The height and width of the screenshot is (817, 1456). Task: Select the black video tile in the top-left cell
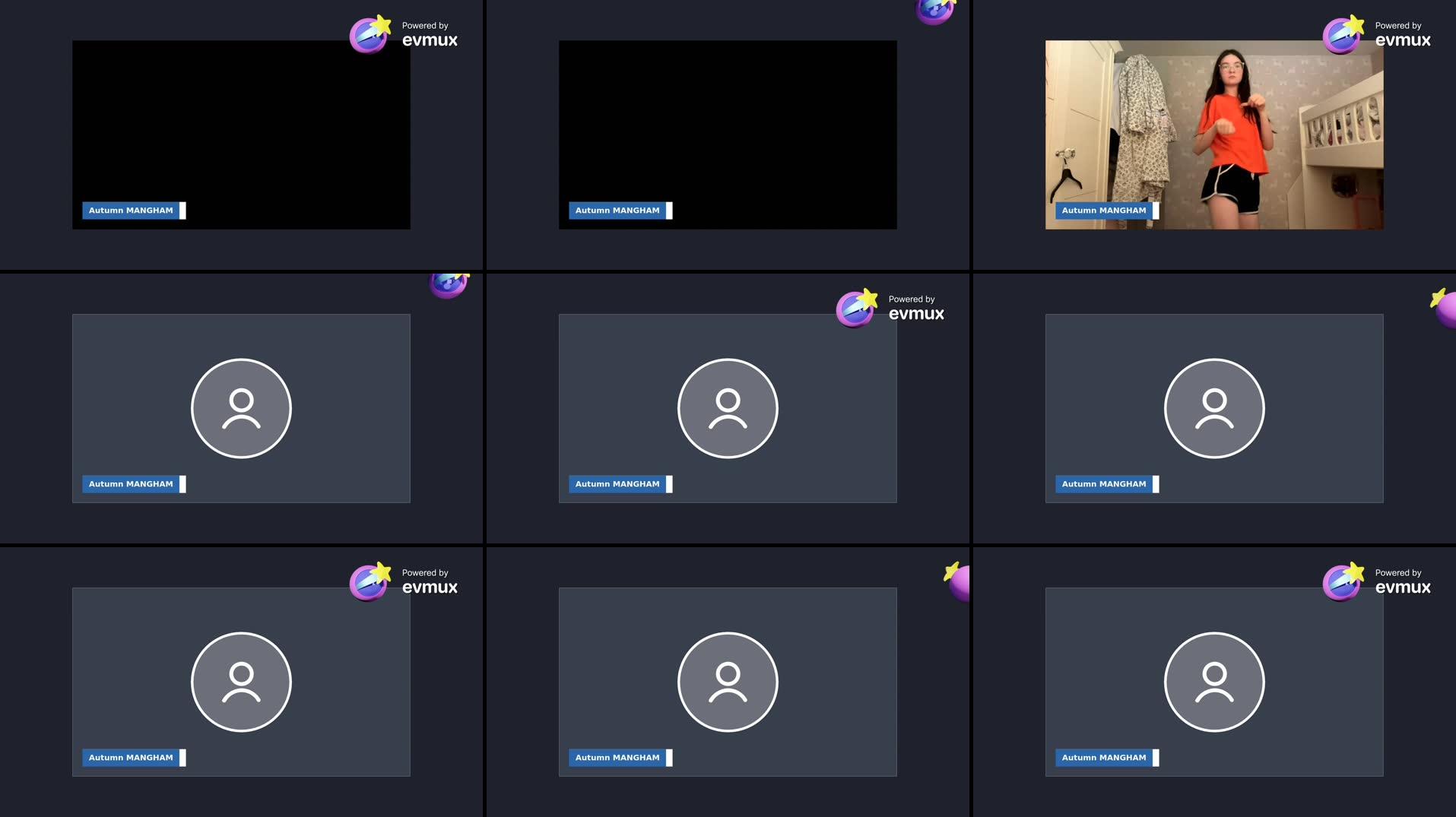click(241, 135)
